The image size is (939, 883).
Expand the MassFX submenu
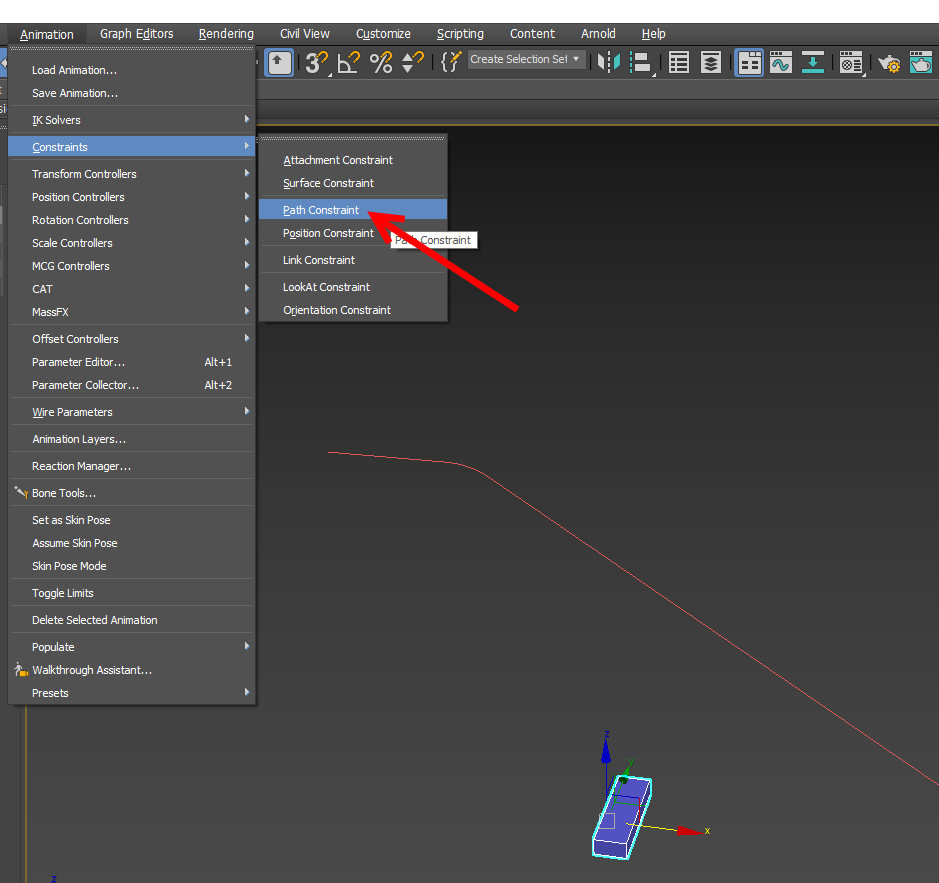[x=132, y=312]
